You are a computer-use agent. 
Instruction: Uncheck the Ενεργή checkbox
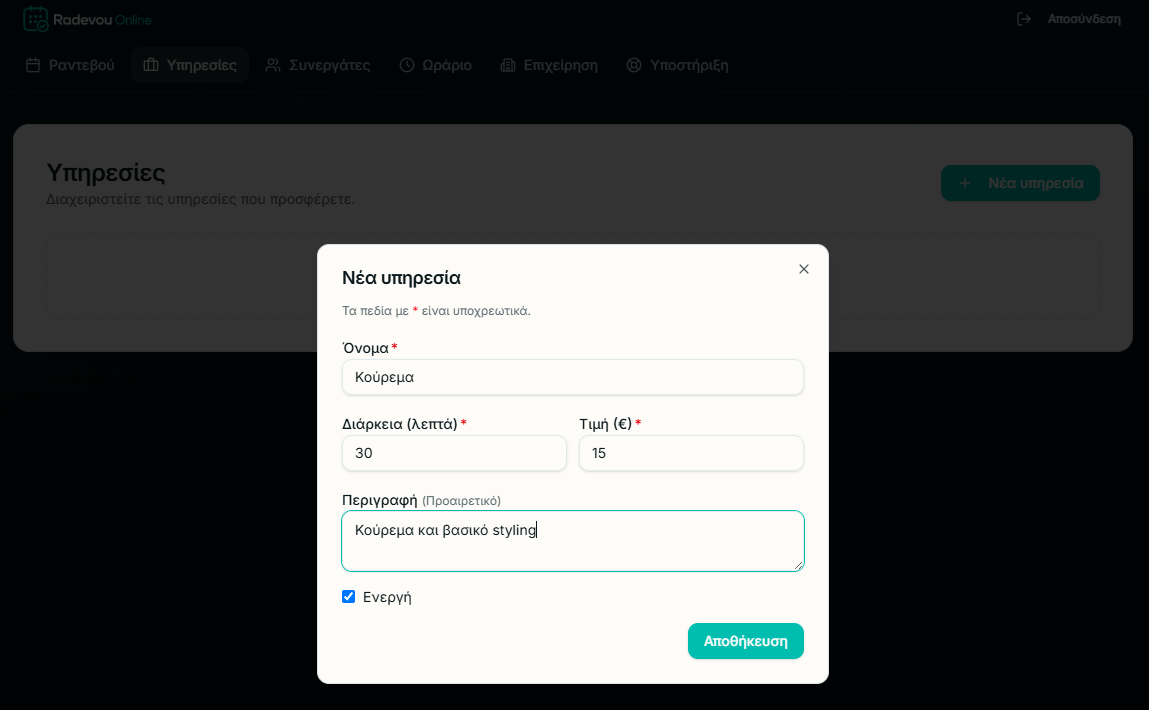pos(349,596)
